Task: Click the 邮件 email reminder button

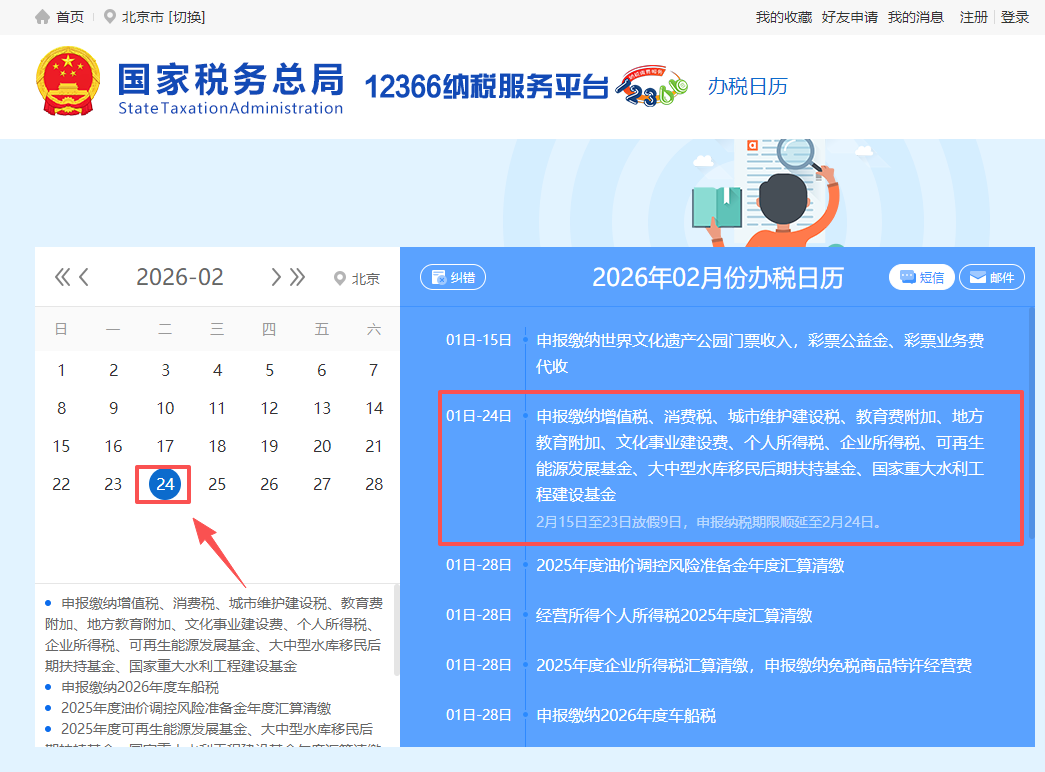Action: point(991,278)
